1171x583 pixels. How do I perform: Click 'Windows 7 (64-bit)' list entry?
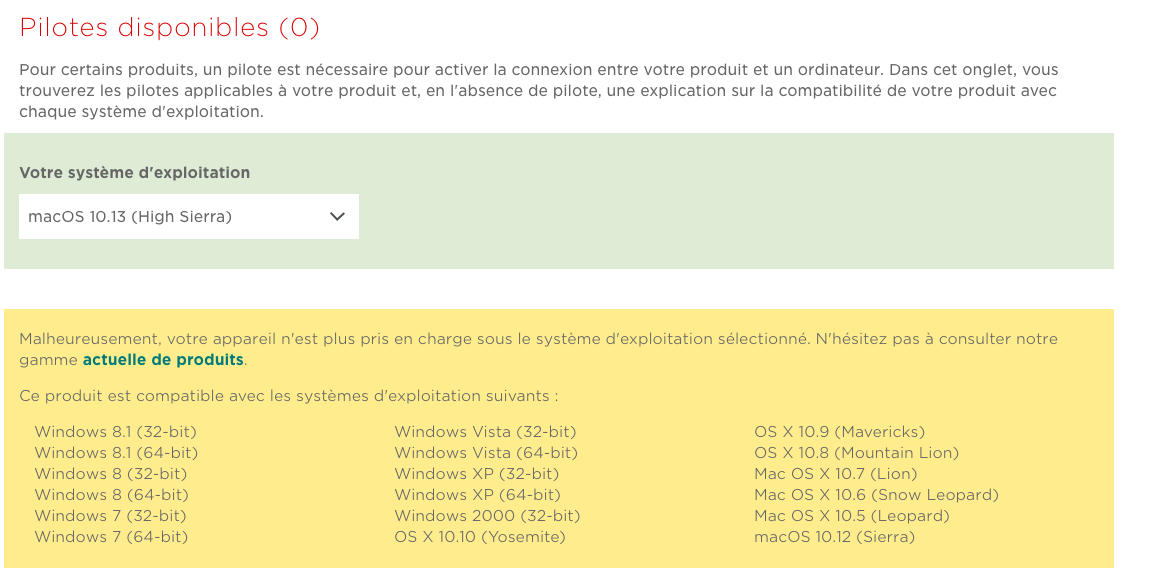tap(111, 537)
